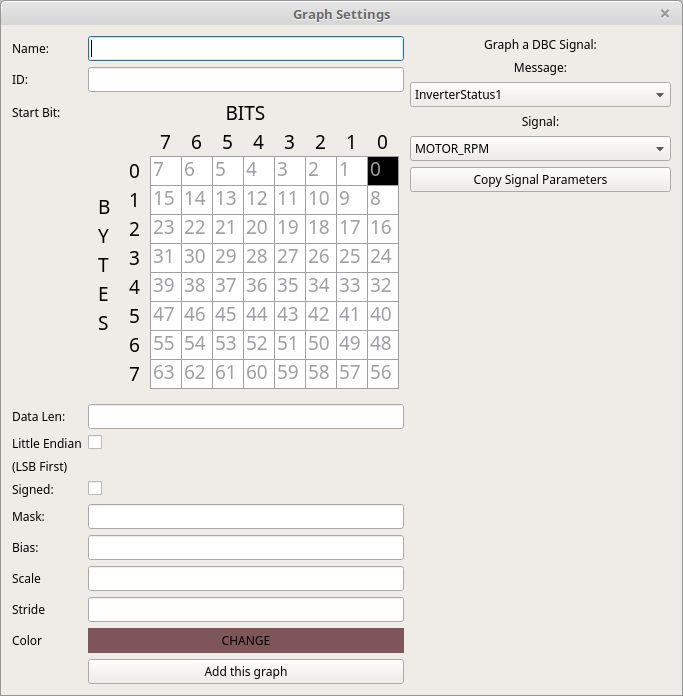This screenshot has width=683, height=696.
Task: Select bit 27 cell
Action: 290,258
